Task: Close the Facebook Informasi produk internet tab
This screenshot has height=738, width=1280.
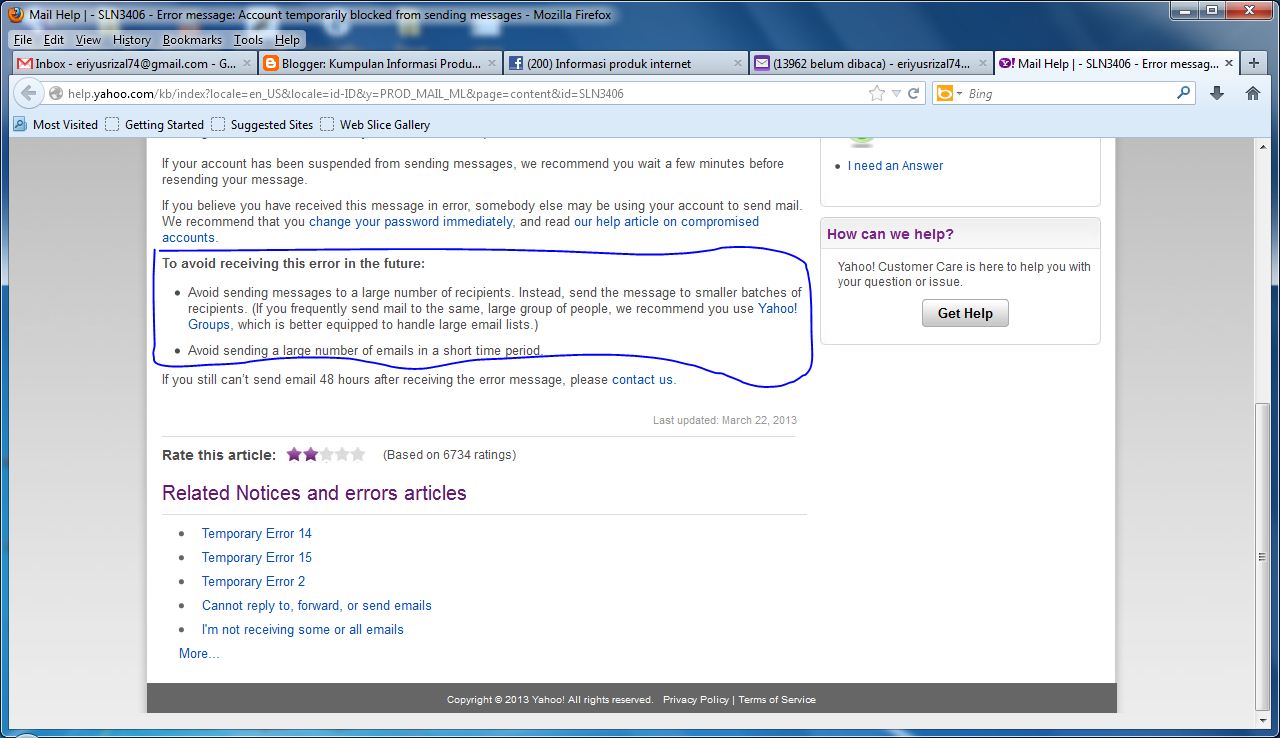Action: click(737, 63)
